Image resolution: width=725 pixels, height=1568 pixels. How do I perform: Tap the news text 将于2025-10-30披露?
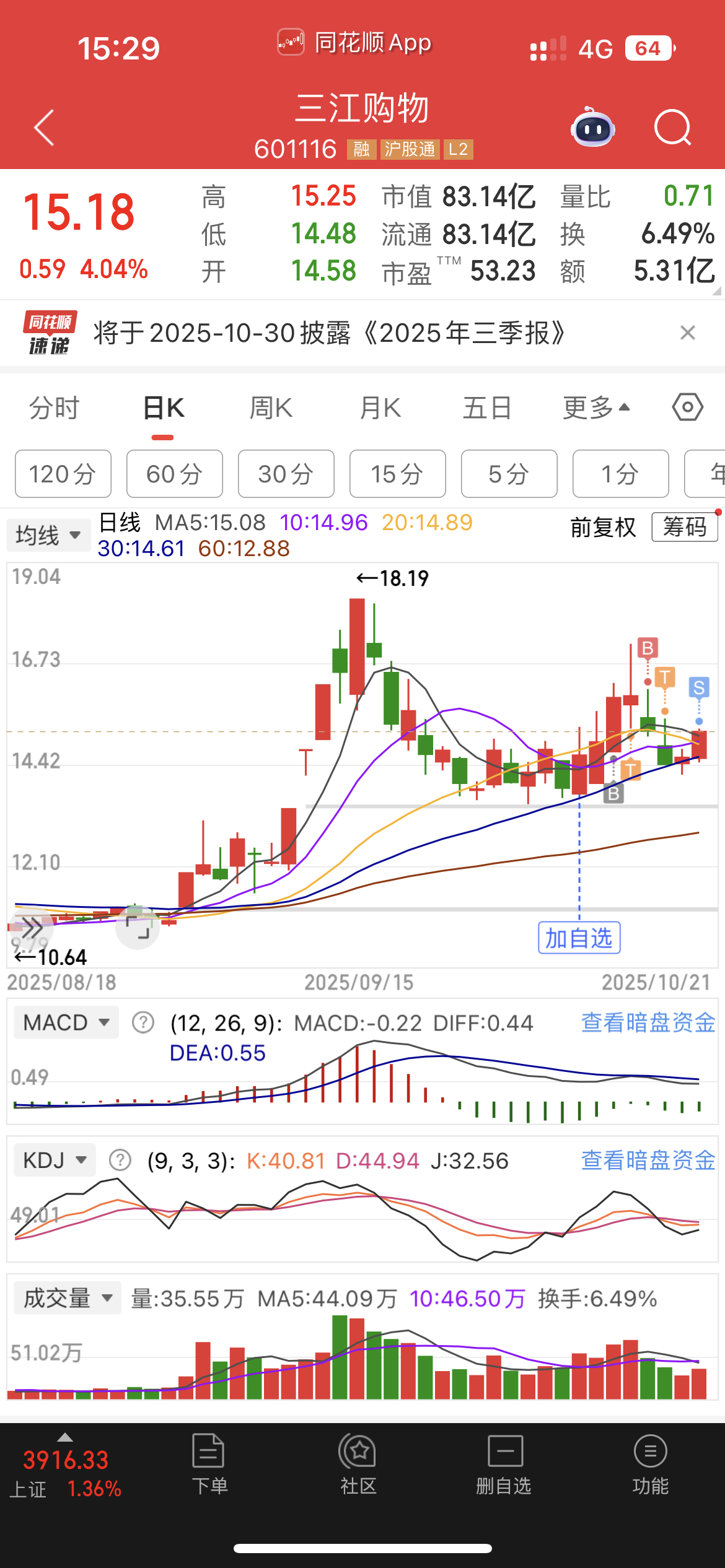coord(329,333)
